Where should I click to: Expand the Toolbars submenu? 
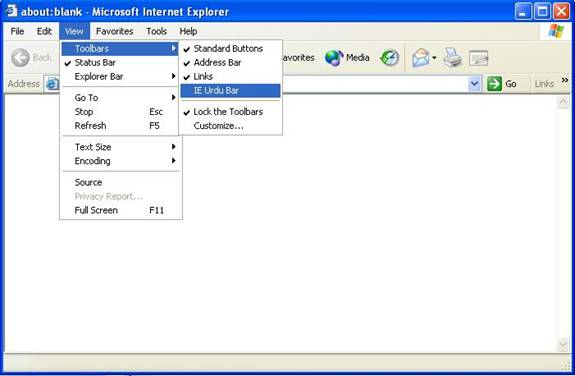(x=121, y=48)
